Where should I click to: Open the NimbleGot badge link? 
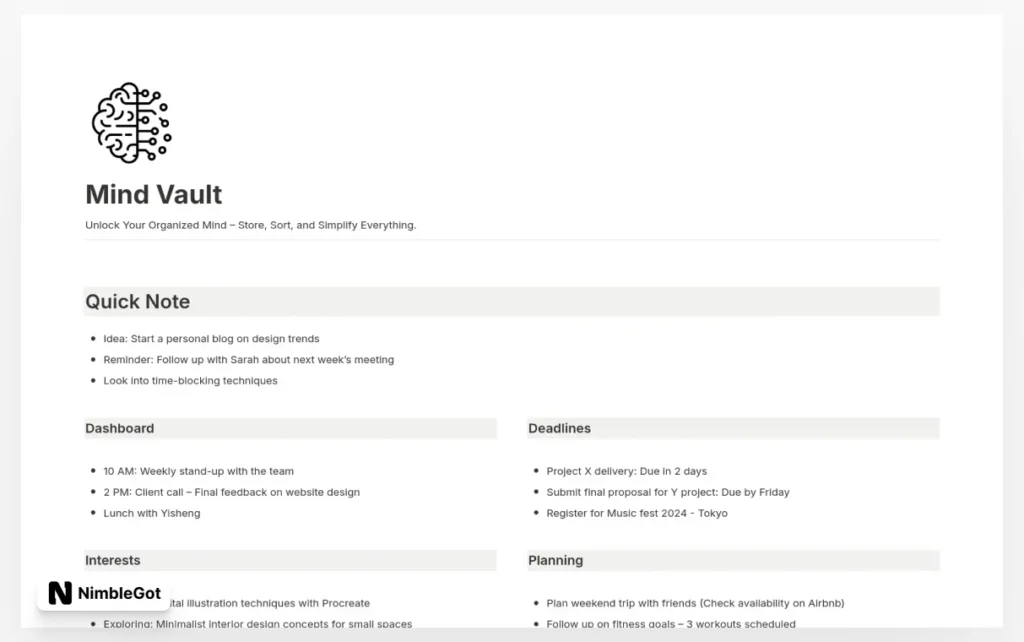[x=104, y=593]
